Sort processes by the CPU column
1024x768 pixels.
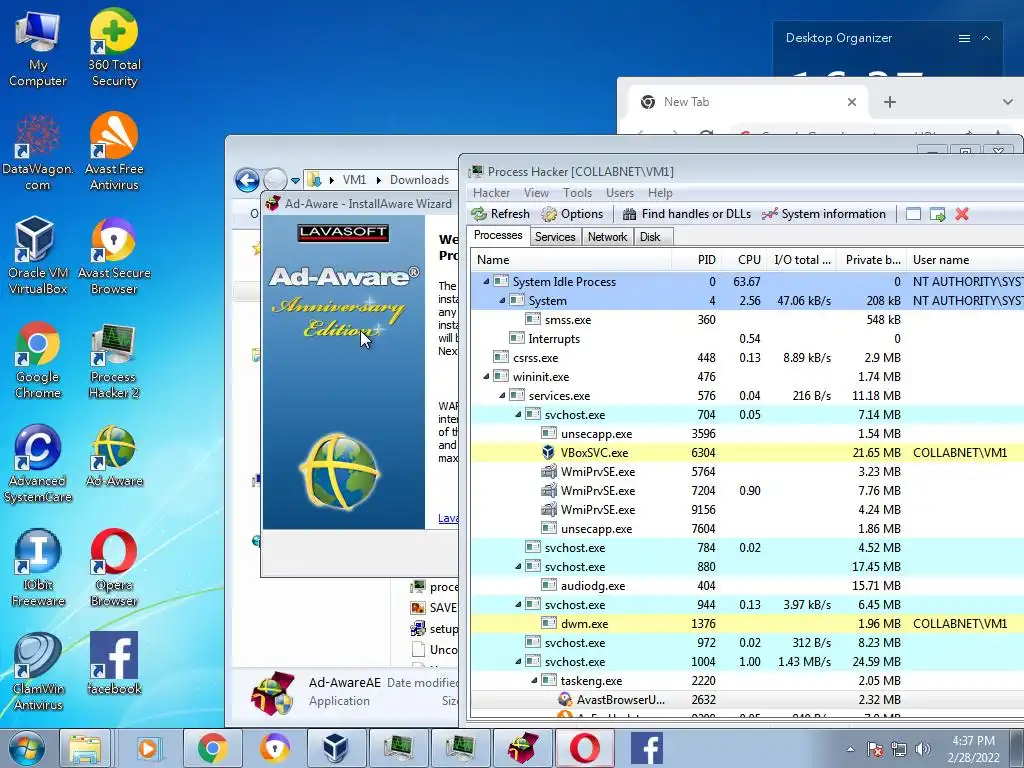coord(742,259)
